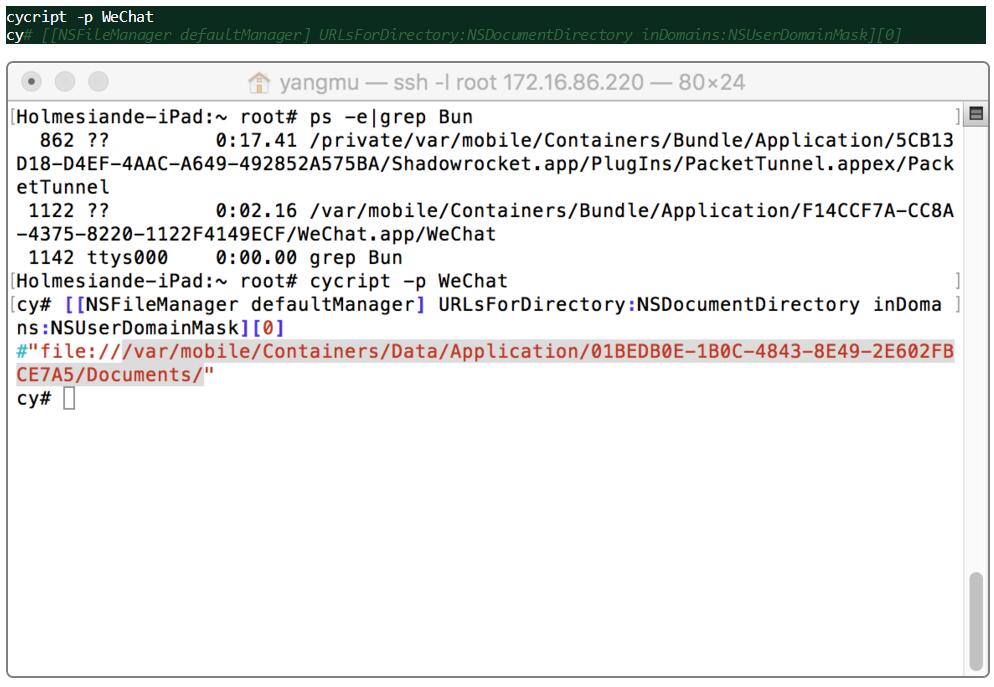994x687 pixels.
Task: Minimize the terminal window
Action: point(65,82)
